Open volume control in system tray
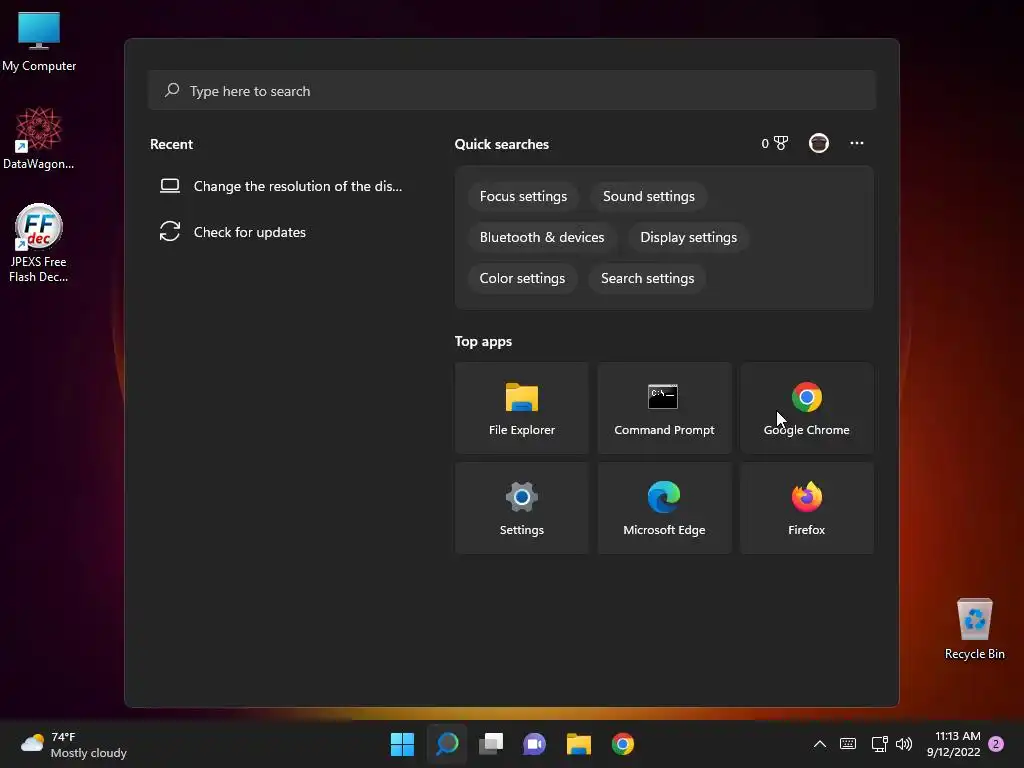1024x768 pixels. [x=904, y=744]
